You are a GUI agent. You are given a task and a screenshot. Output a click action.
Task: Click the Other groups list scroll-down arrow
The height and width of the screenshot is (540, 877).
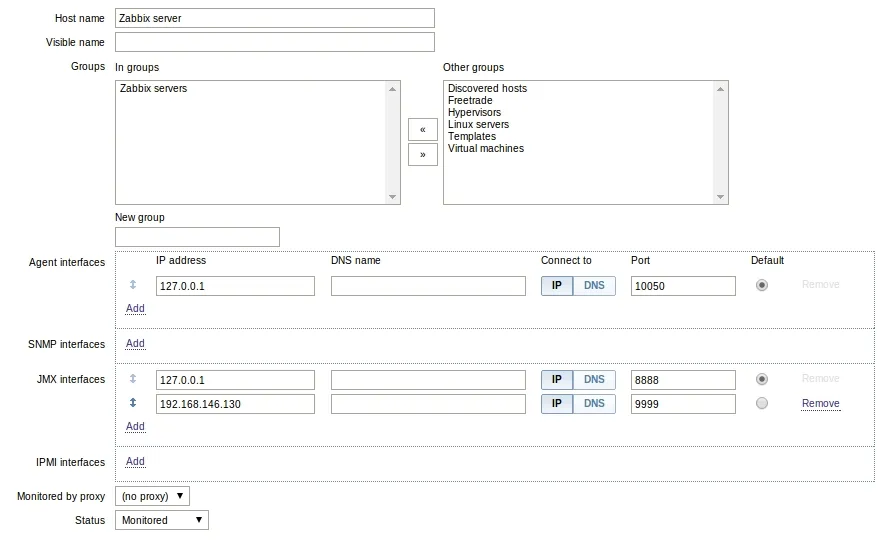pyautogui.click(x=720, y=197)
